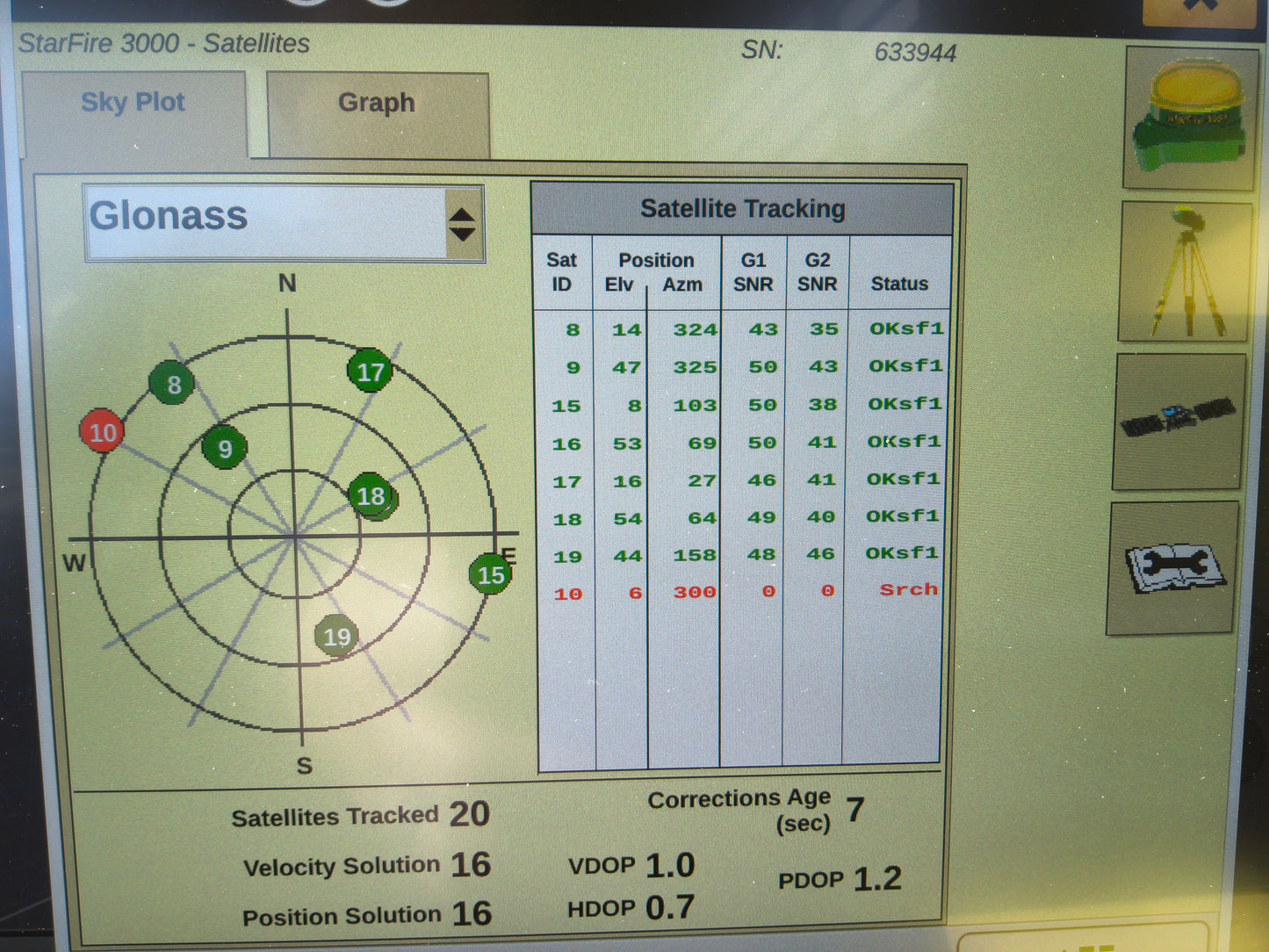Click the Sat ID column header
1269x952 pixels.
point(561,272)
